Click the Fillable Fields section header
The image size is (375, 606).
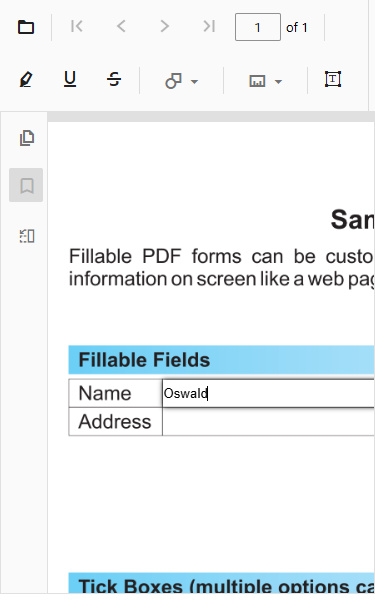tap(222, 360)
